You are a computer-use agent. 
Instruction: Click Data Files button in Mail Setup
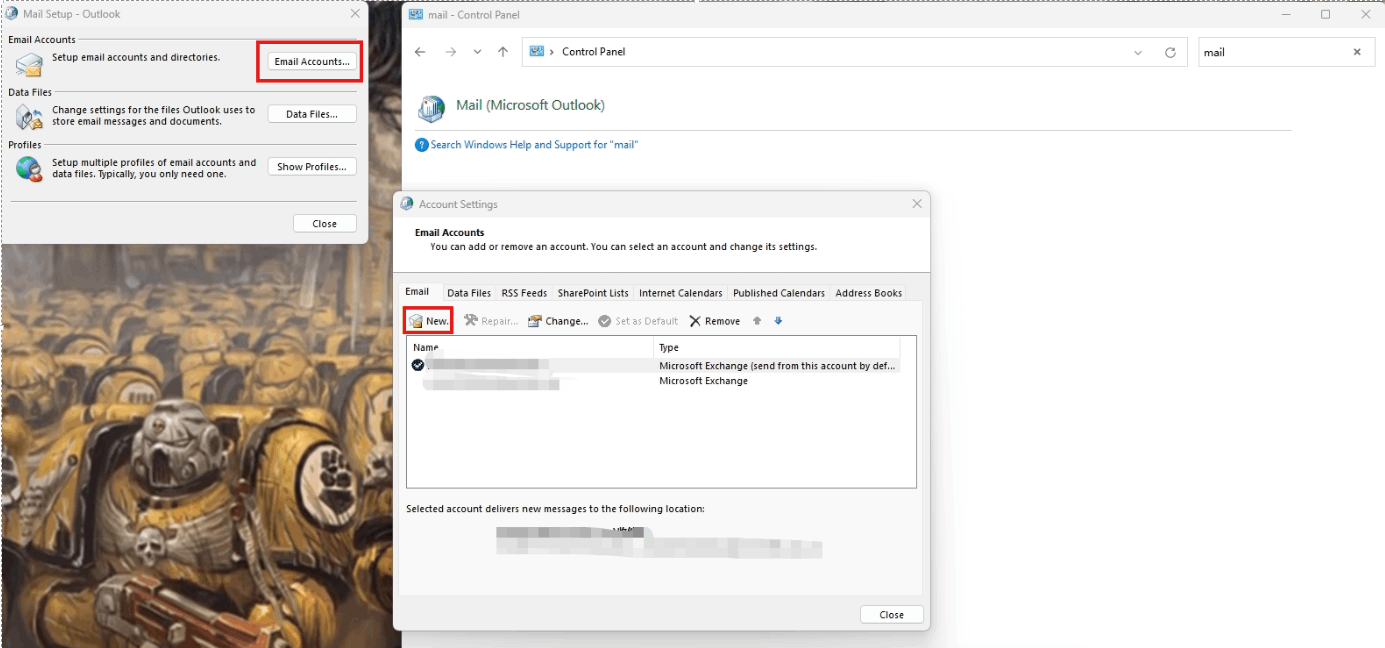coord(312,114)
